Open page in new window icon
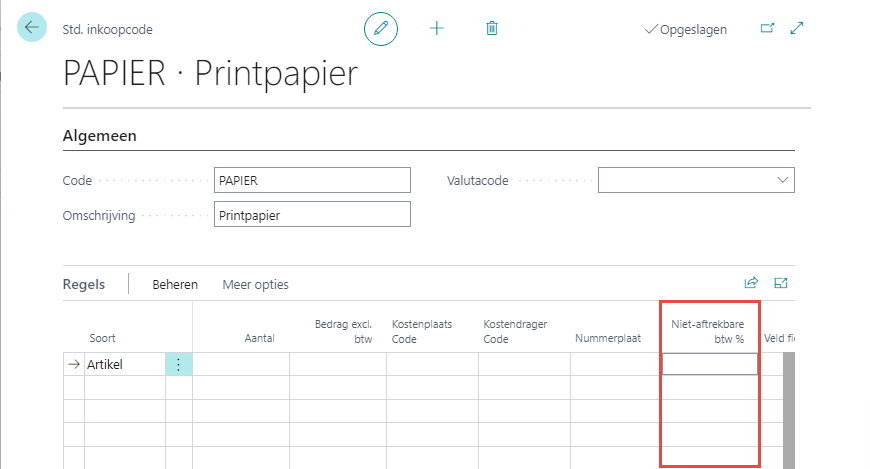Screen dimensions: 870x469 pyautogui.click(x=767, y=29)
